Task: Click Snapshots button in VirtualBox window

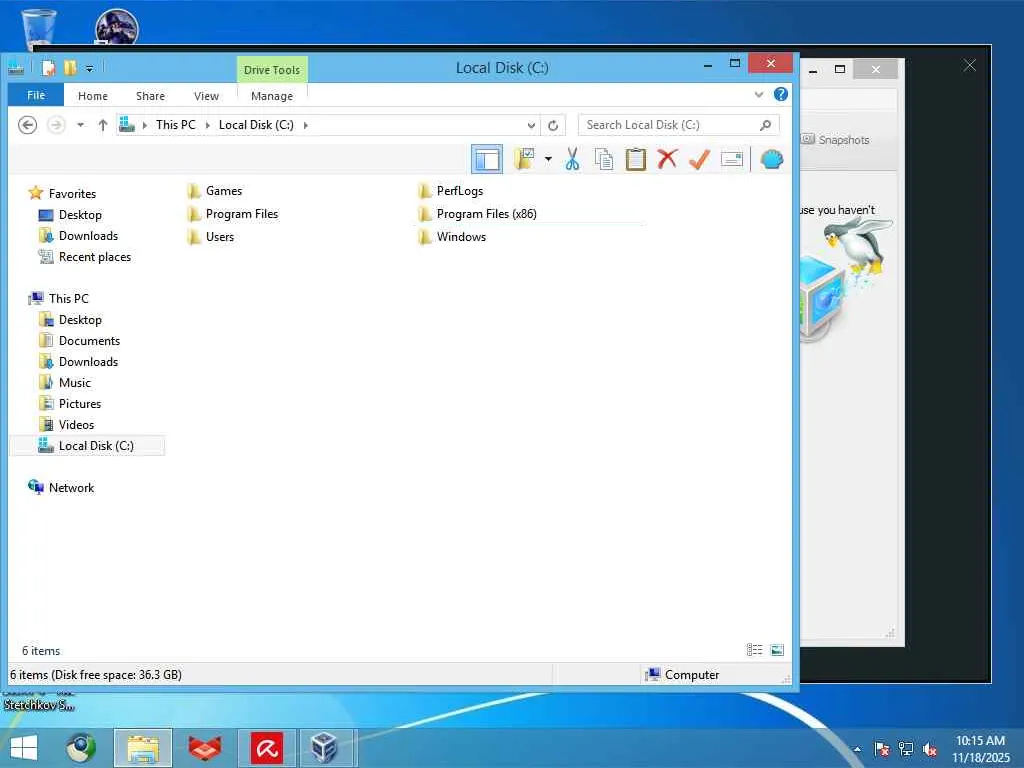Action: coord(835,140)
